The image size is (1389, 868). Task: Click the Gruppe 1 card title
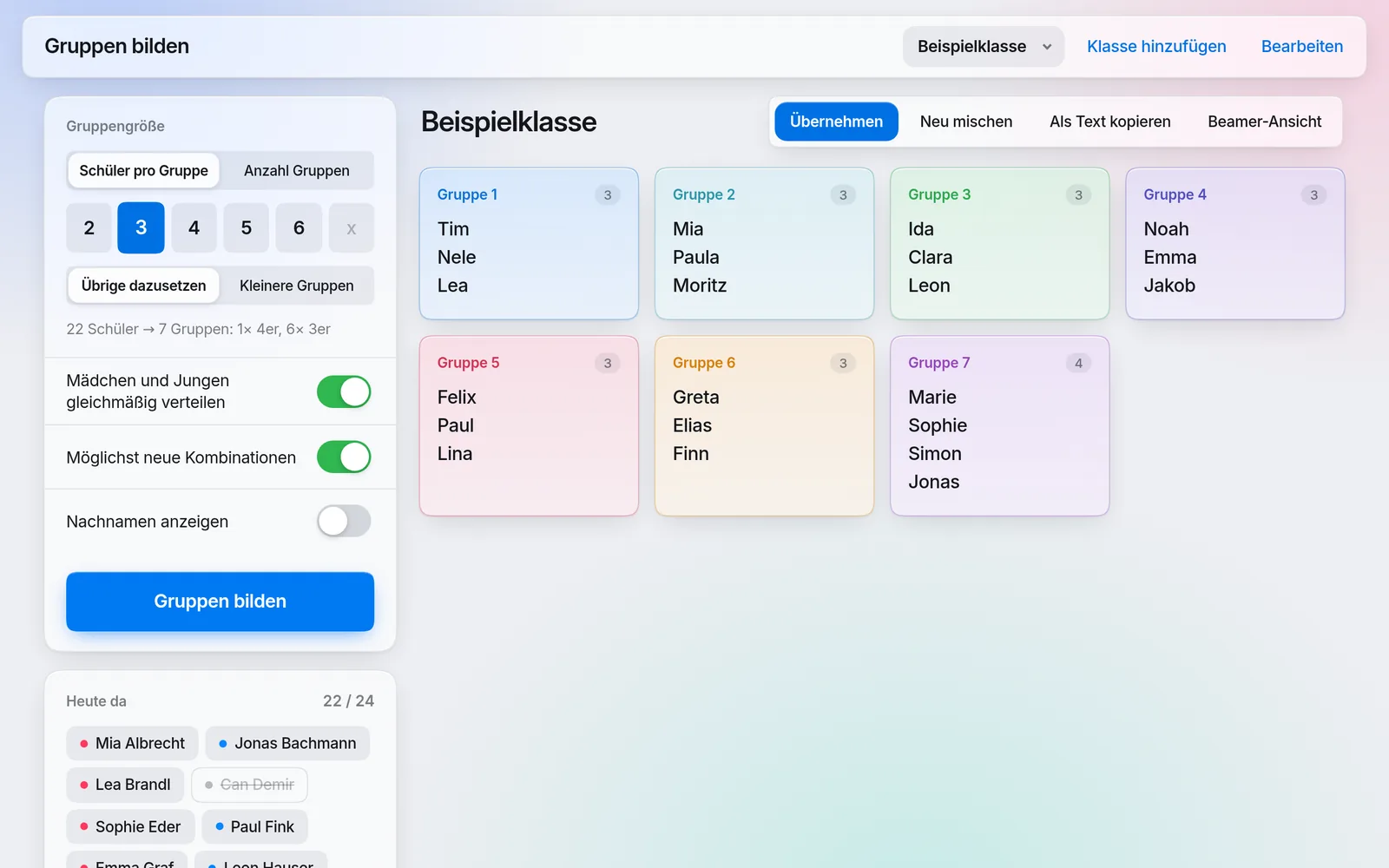467,194
